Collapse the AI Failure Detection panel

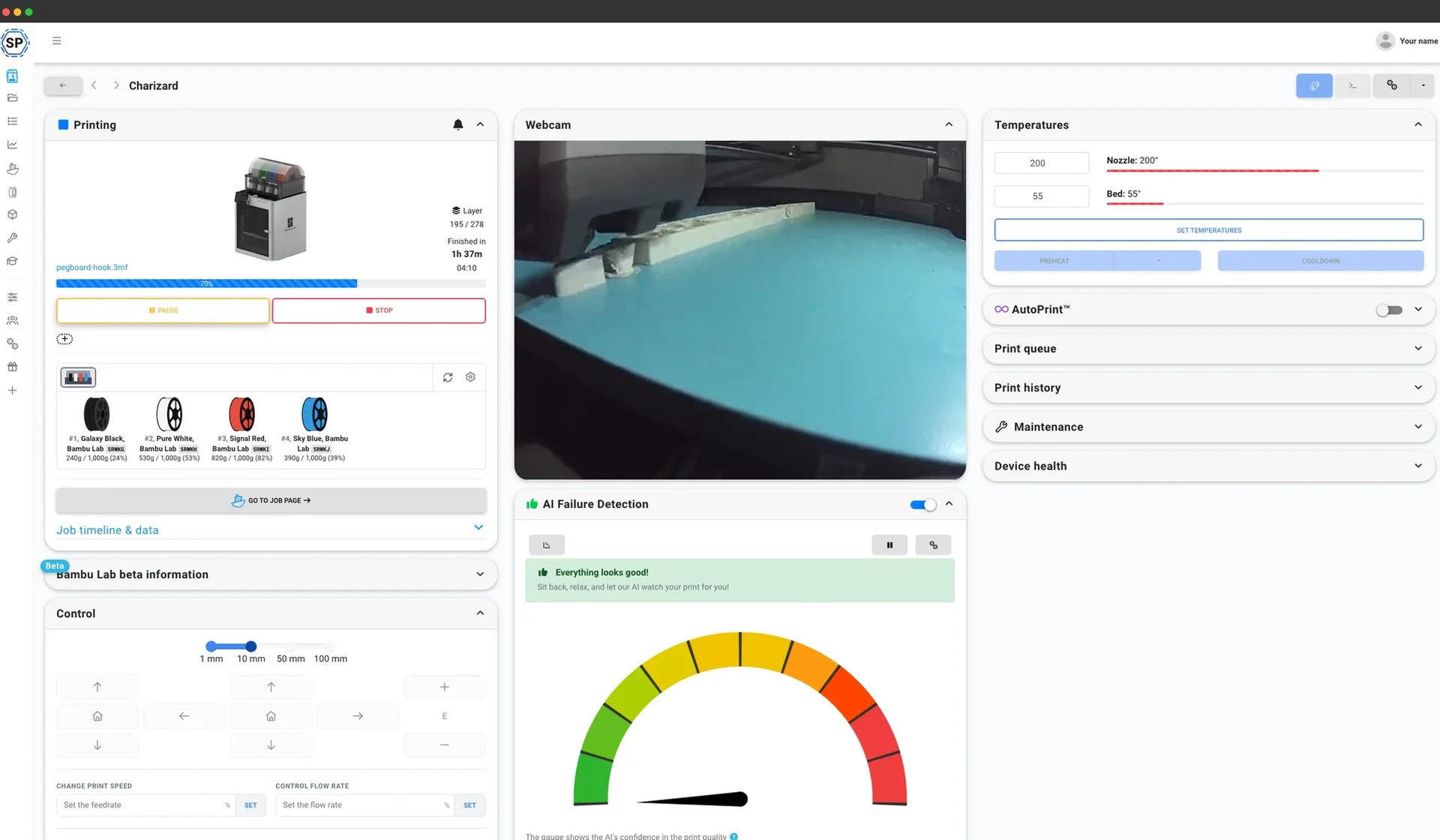pos(949,504)
